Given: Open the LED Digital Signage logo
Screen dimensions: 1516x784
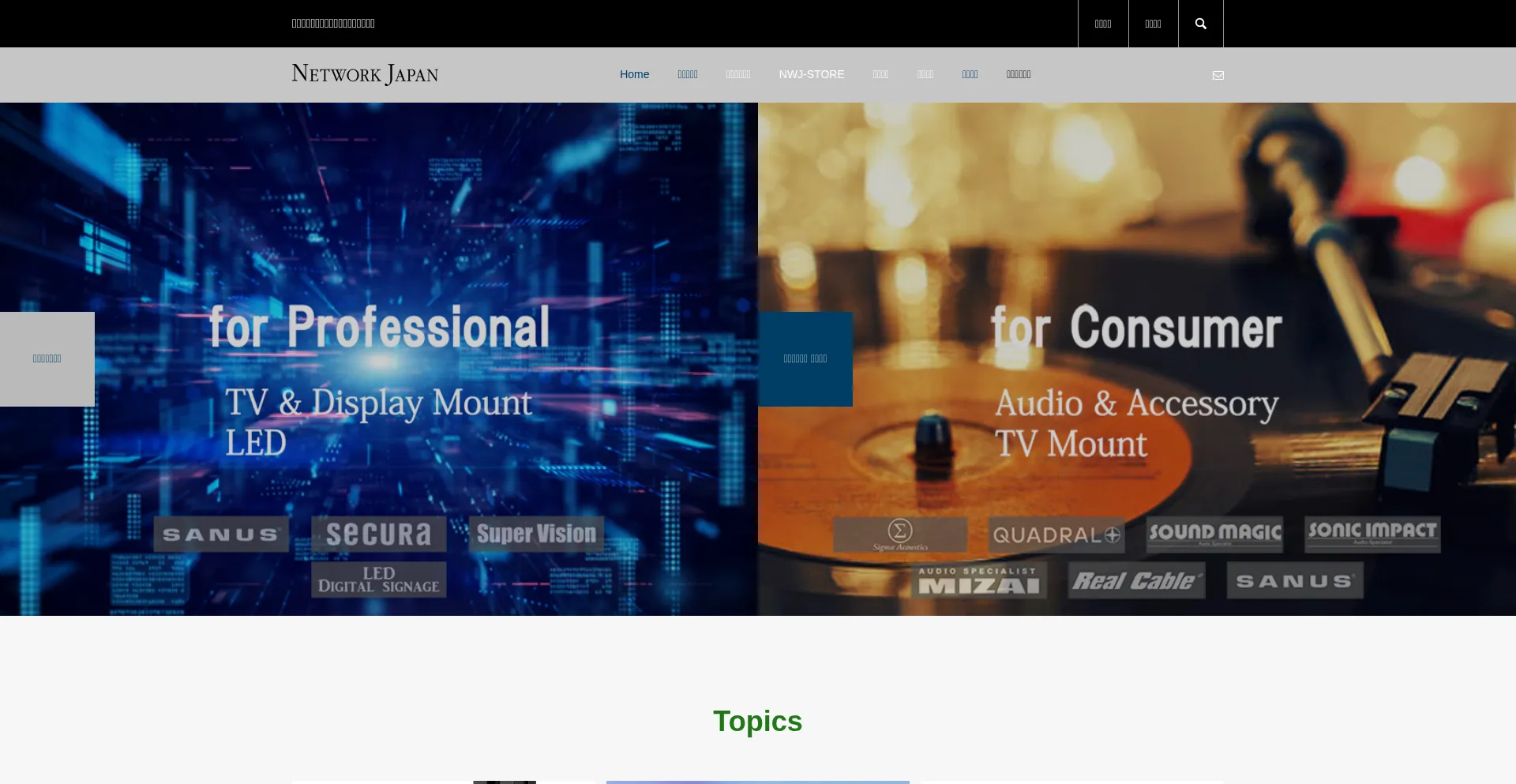Looking at the screenshot, I should click(378, 579).
